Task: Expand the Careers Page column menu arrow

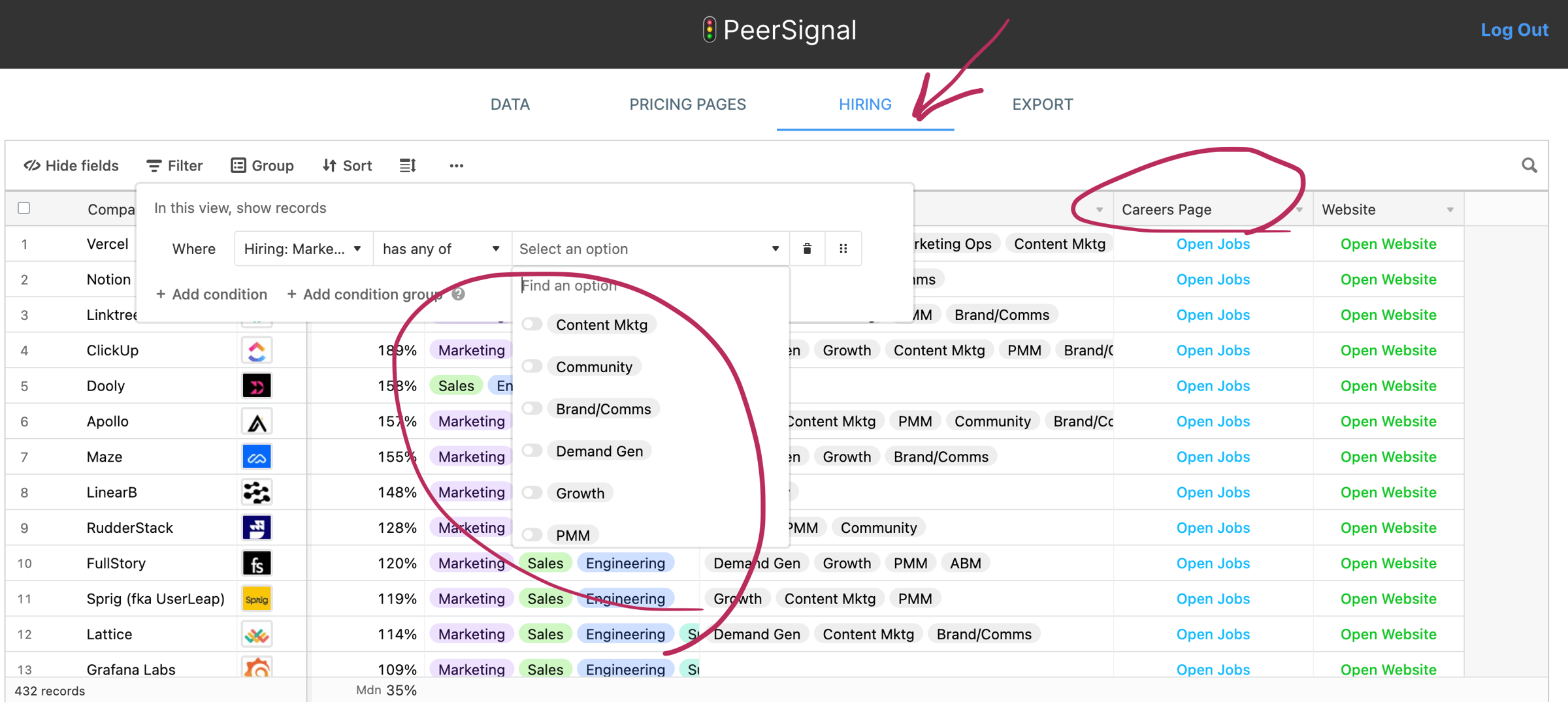Action: [x=1299, y=210]
